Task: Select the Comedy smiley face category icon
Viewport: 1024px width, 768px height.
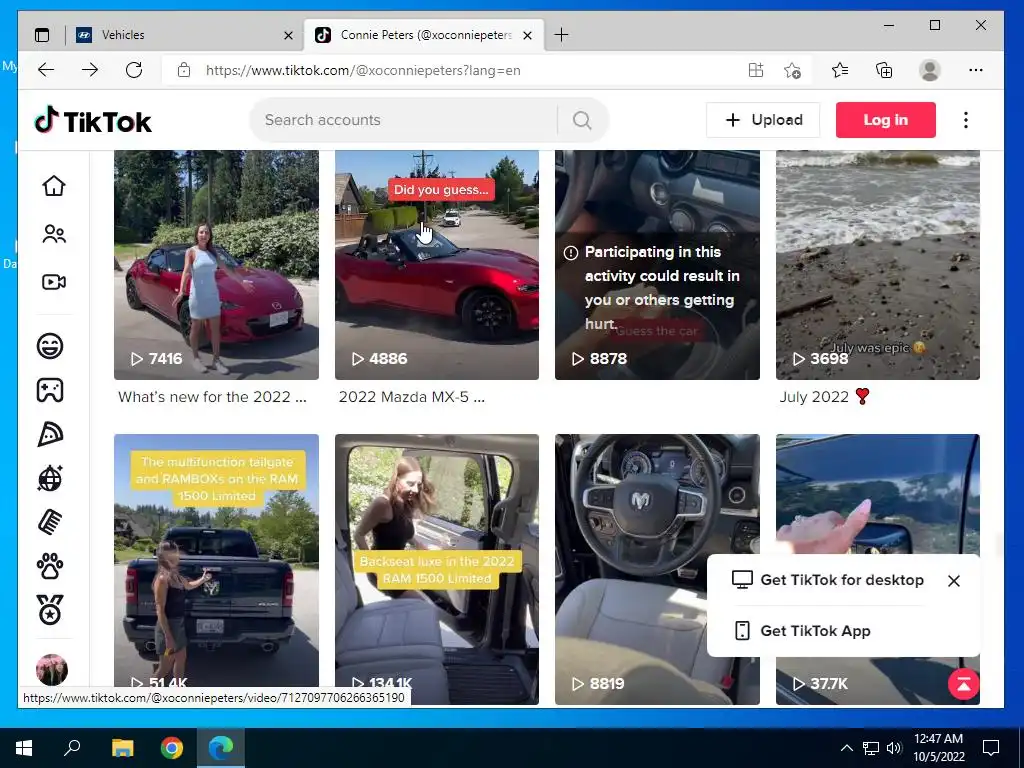Action: [x=50, y=345]
